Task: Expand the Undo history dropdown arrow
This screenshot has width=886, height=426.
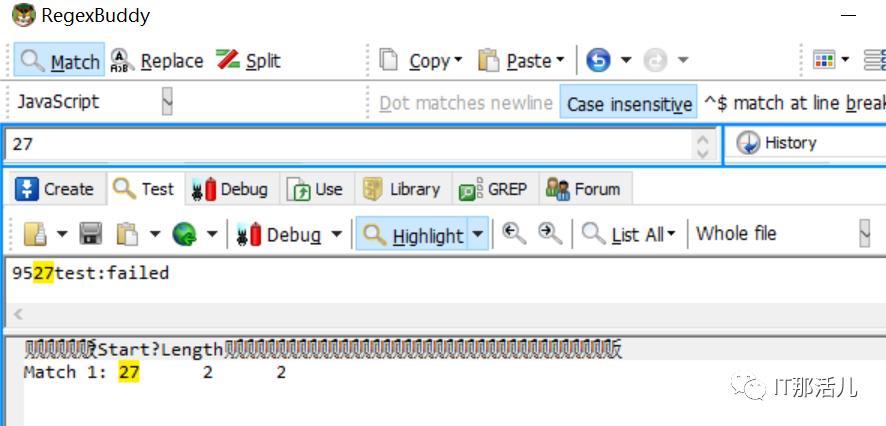Action: click(626, 59)
